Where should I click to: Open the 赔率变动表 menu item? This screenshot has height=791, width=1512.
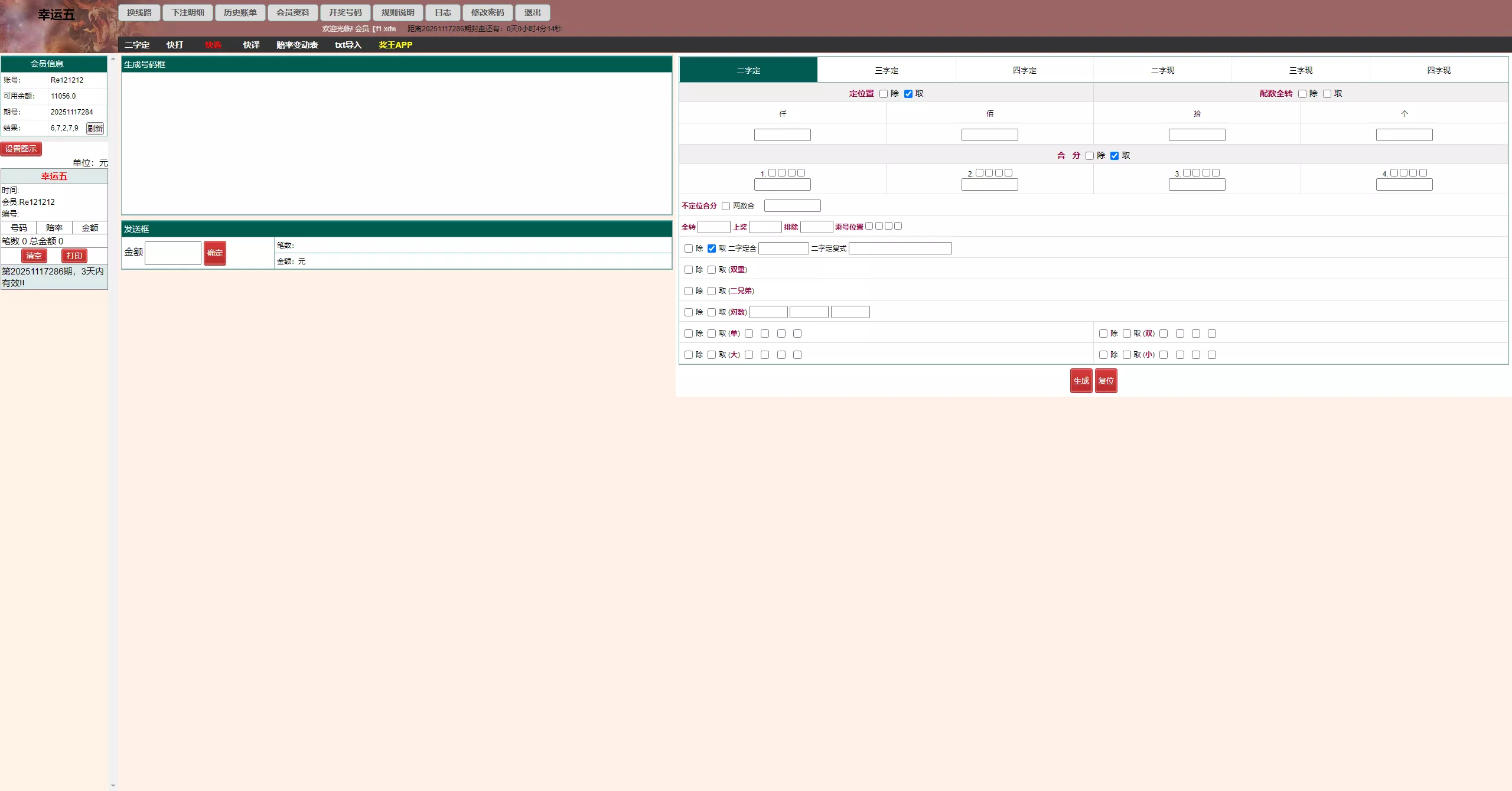tap(296, 45)
